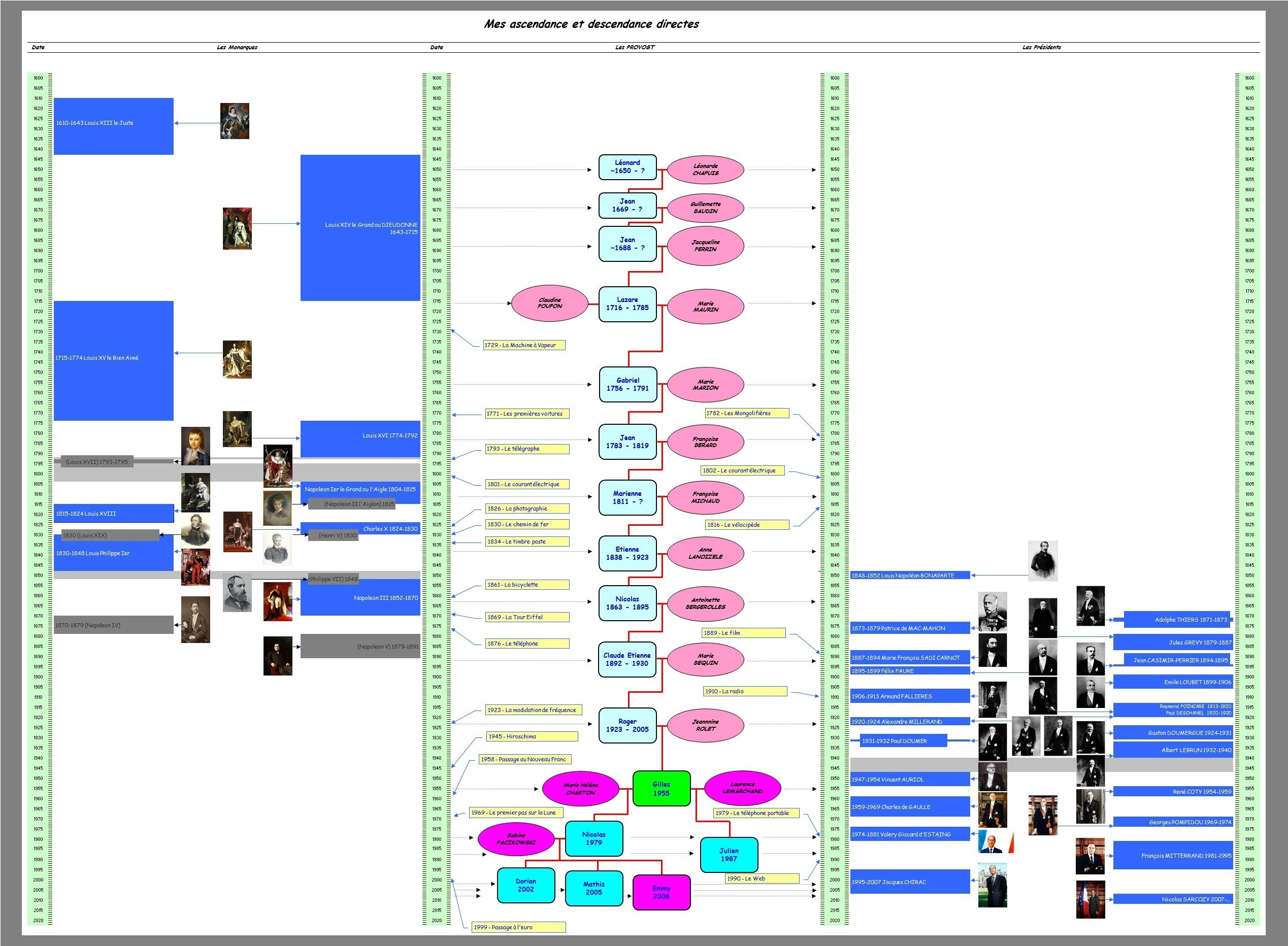Screen dimensions: 1288x946
Task: Click the Louis XIV portrait thumbnail
Action: [x=237, y=228]
